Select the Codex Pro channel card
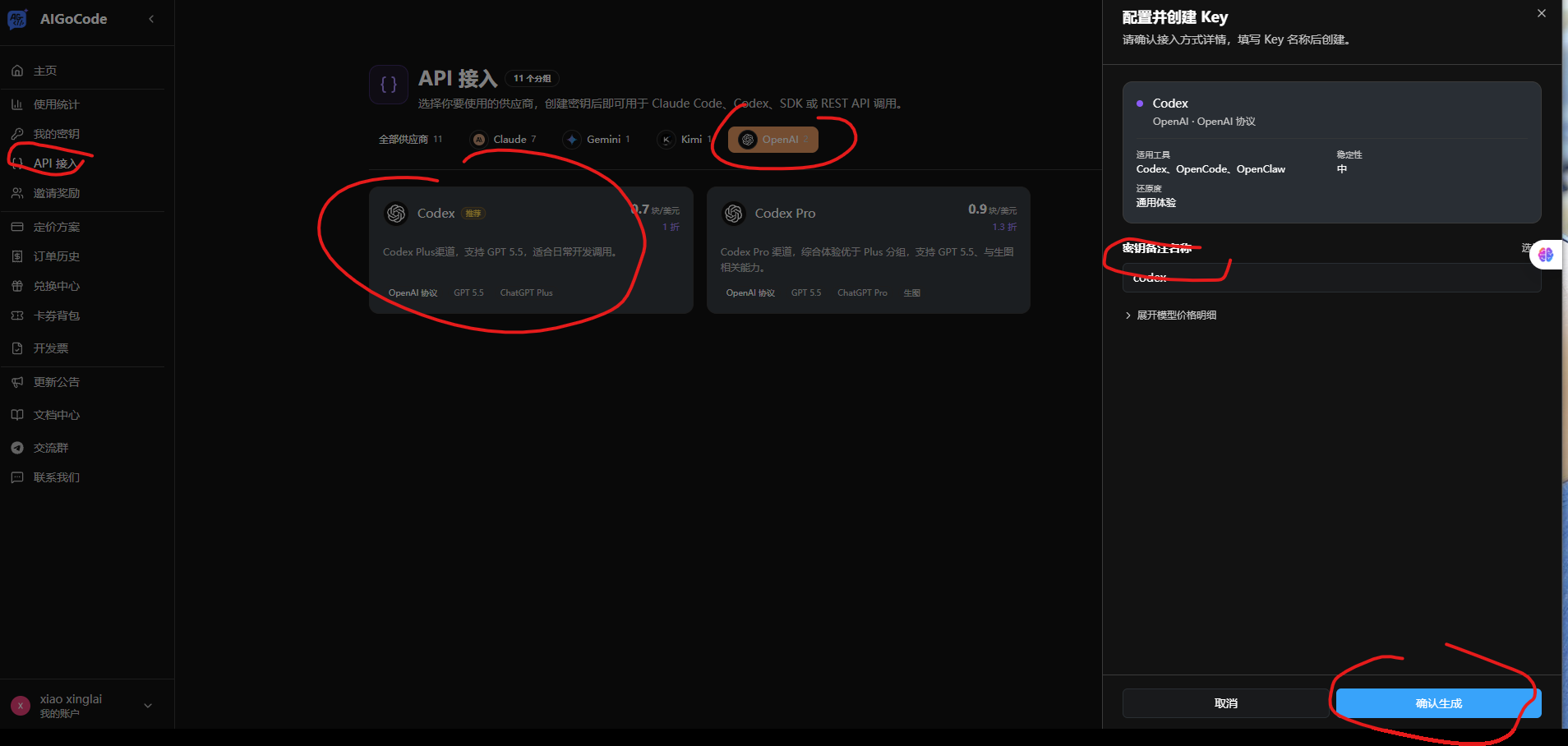This screenshot has width=1568, height=746. point(869,250)
